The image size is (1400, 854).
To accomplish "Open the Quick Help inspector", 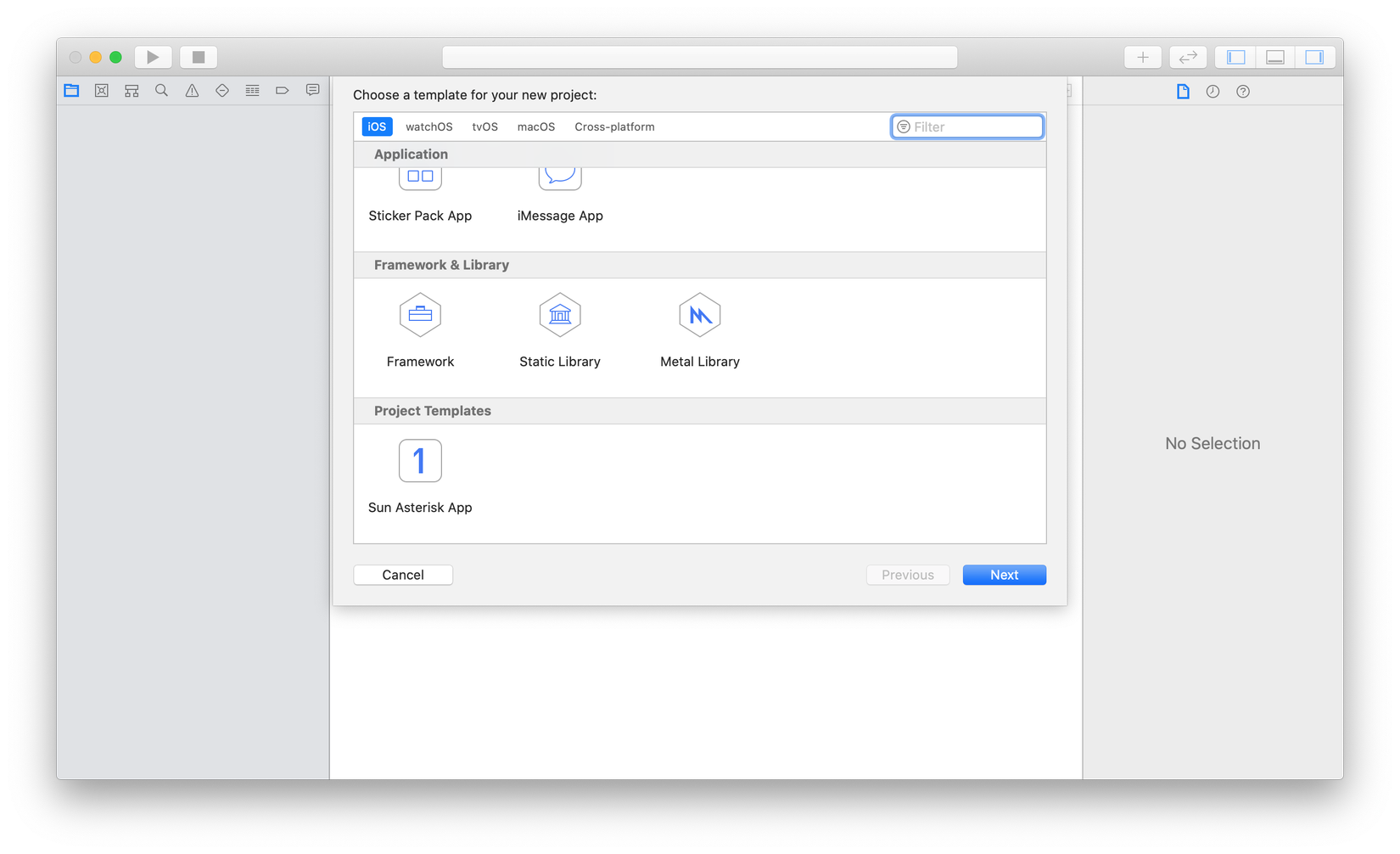I will [x=1243, y=92].
